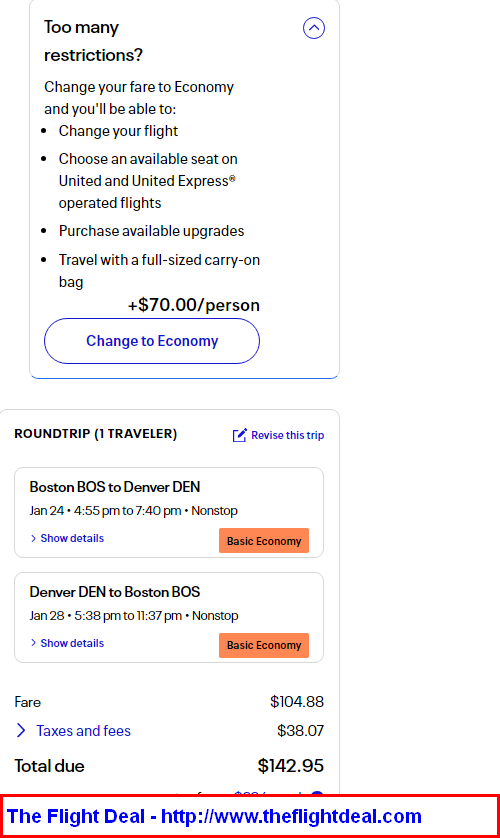Select the Boston BOS to Denver DEN card

click(x=169, y=513)
